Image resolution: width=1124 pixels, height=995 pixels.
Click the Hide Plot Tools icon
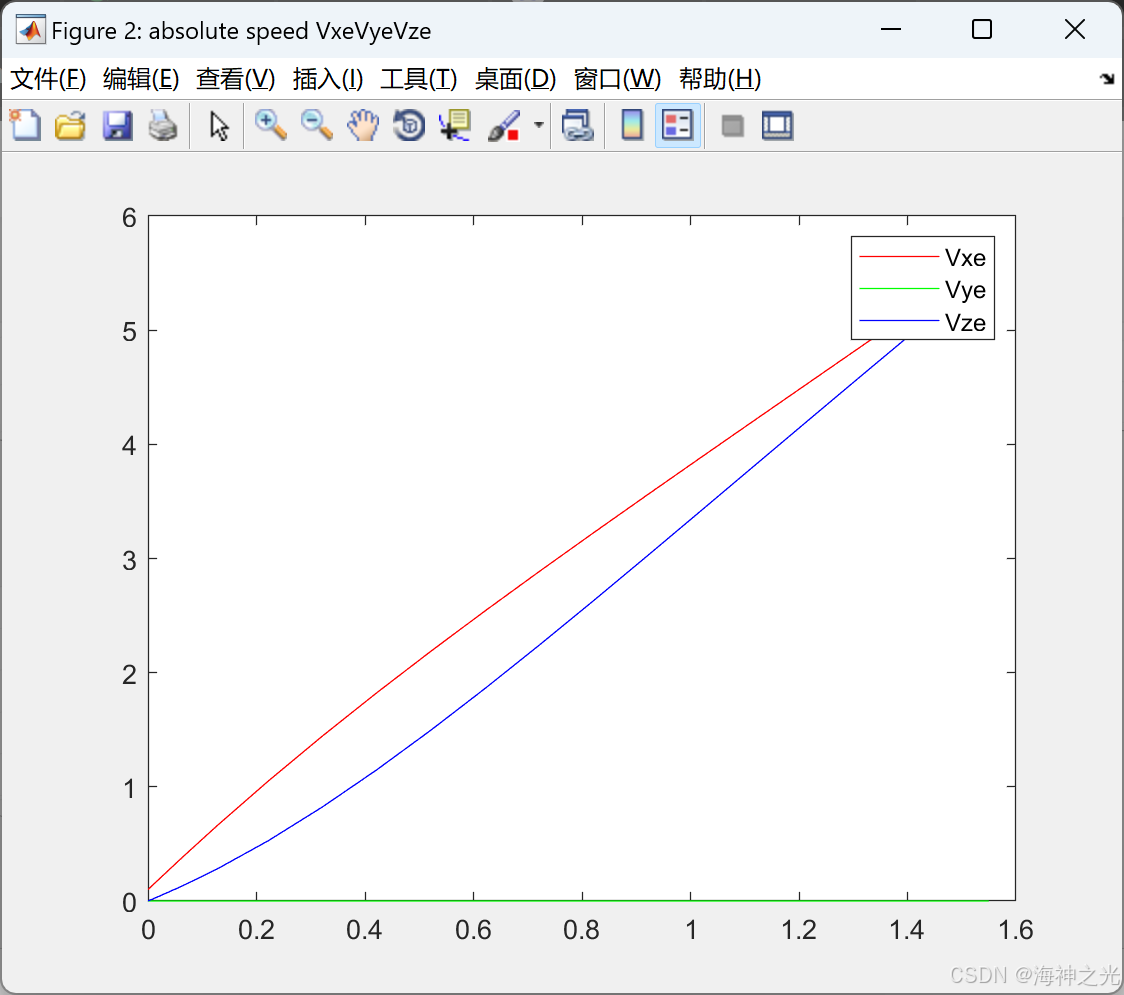(x=732, y=126)
